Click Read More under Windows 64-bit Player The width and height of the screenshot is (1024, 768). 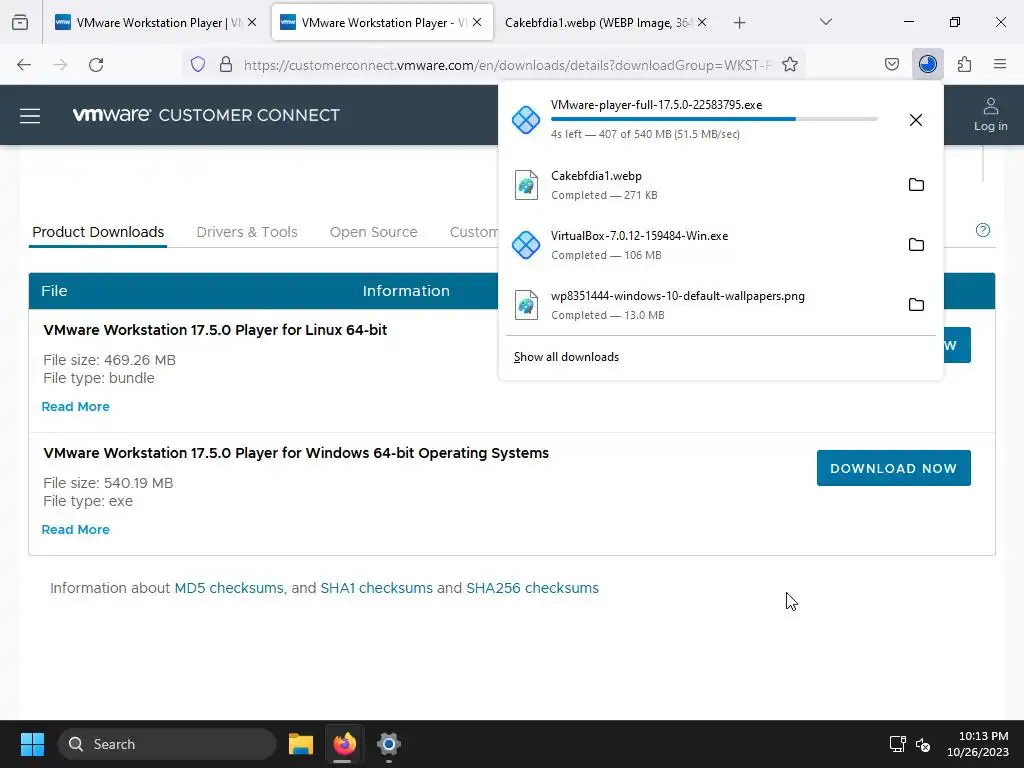(x=76, y=530)
